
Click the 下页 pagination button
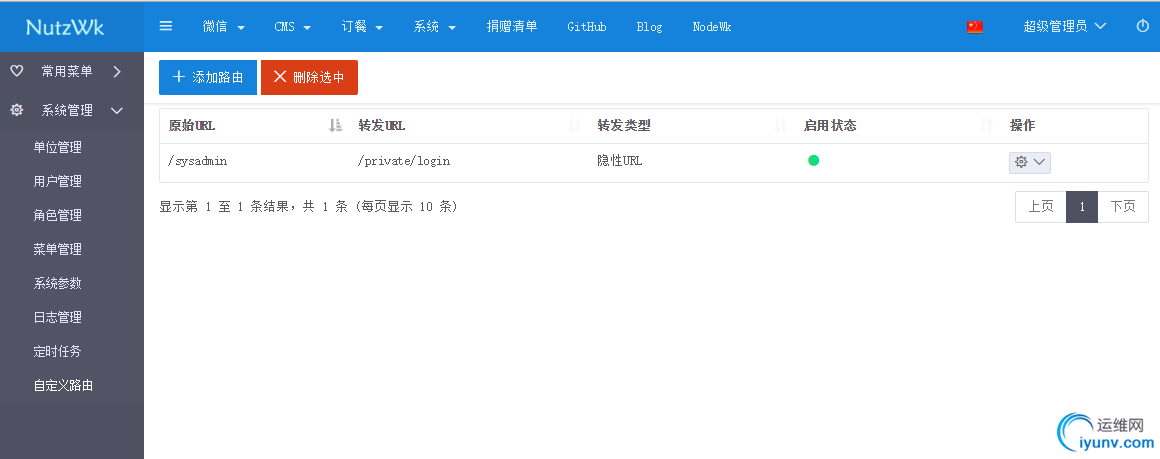pyautogui.click(x=1123, y=207)
